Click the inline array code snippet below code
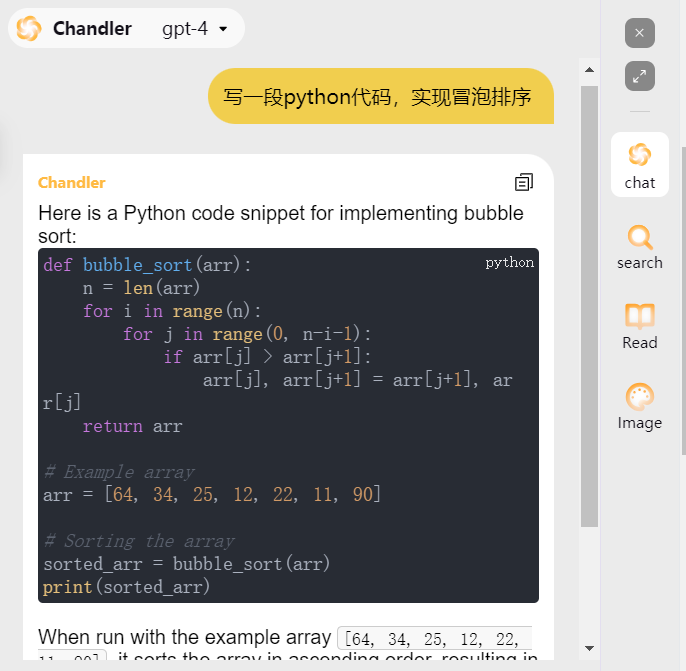Image resolution: width=686 pixels, height=671 pixels. pyautogui.click(x=435, y=638)
